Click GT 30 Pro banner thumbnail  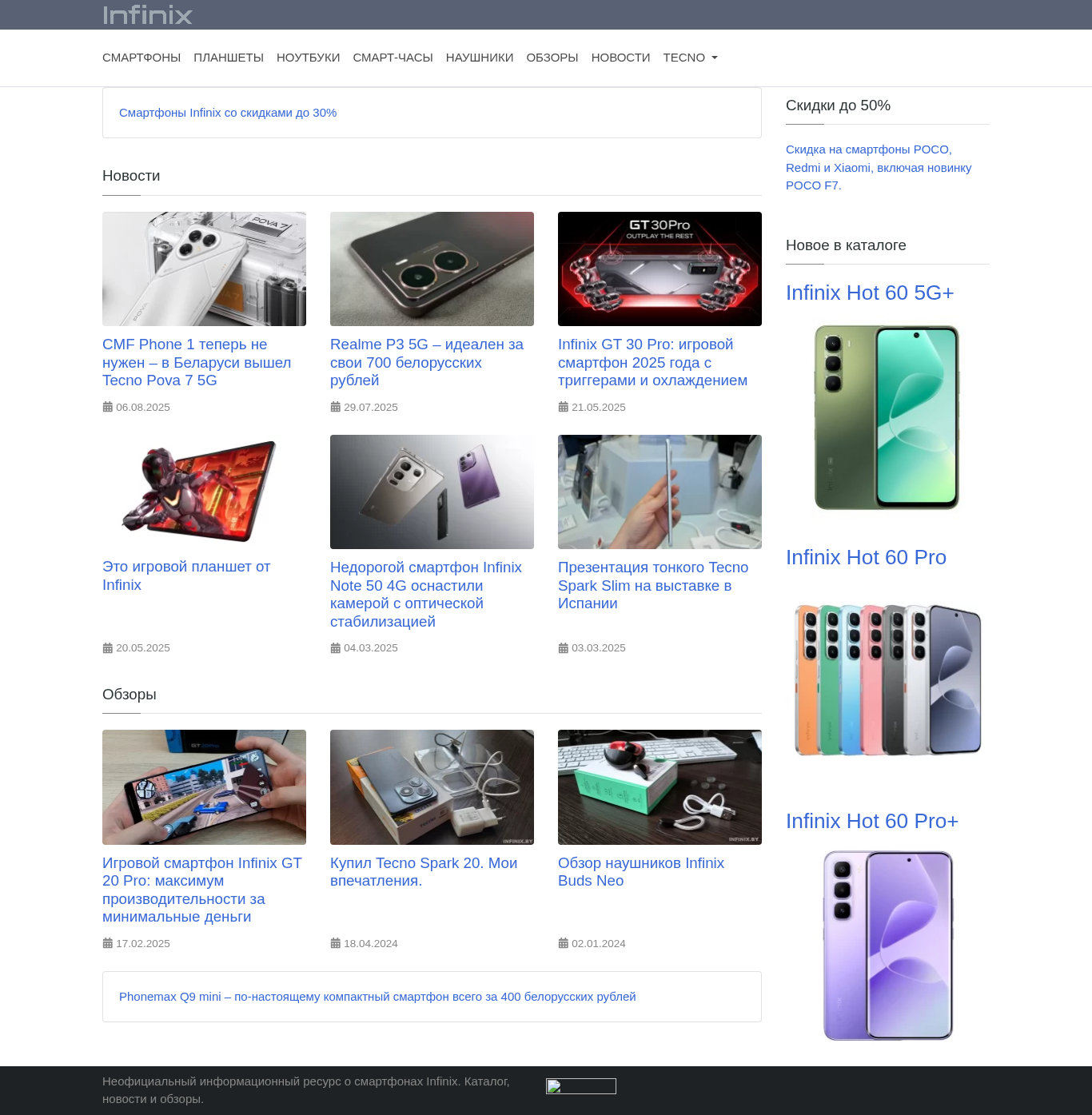click(x=660, y=269)
